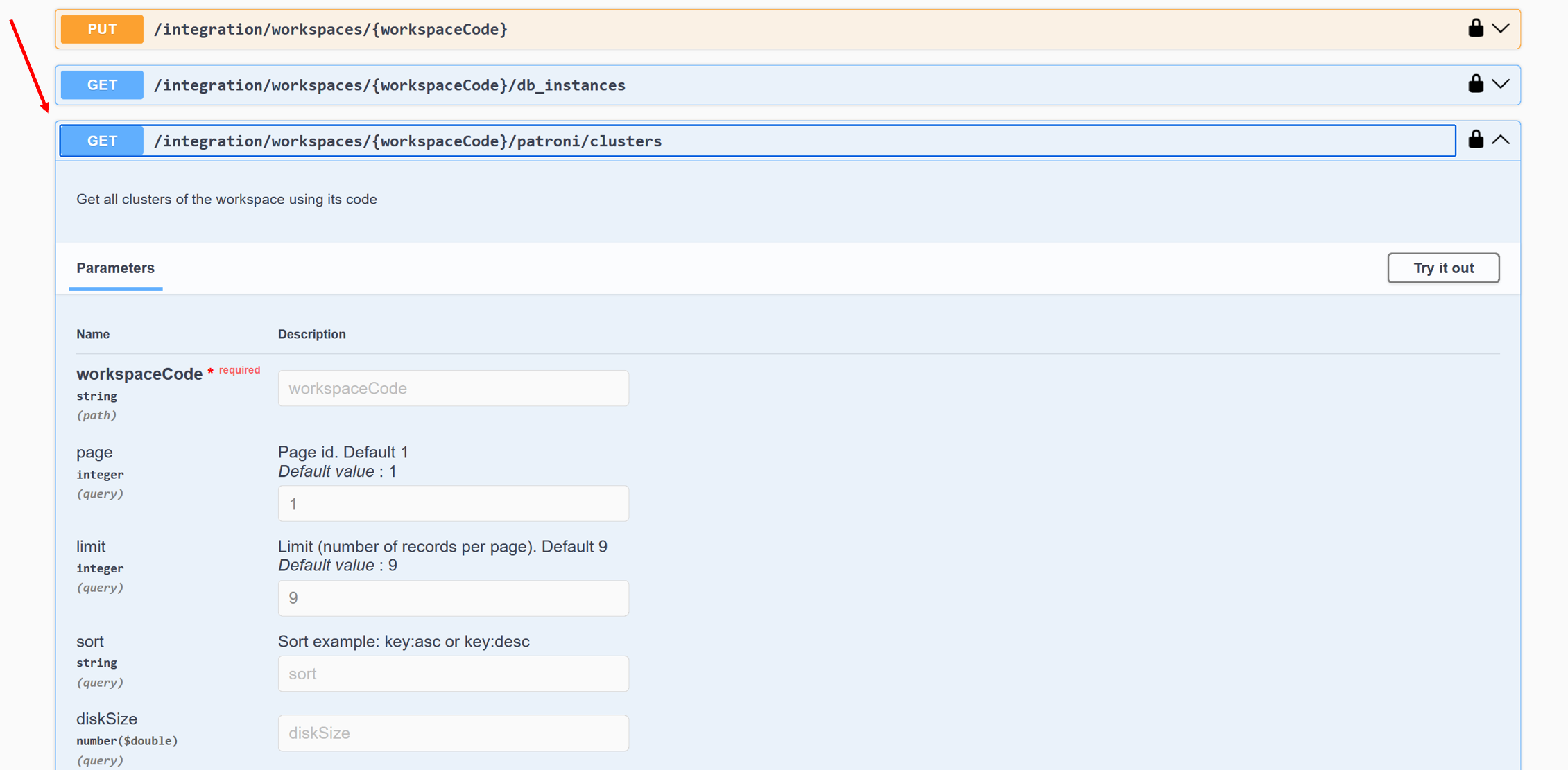Viewport: 1568px width, 770px height.
Task: Click the /db_instances endpoint path text
Action: pyautogui.click(x=389, y=85)
